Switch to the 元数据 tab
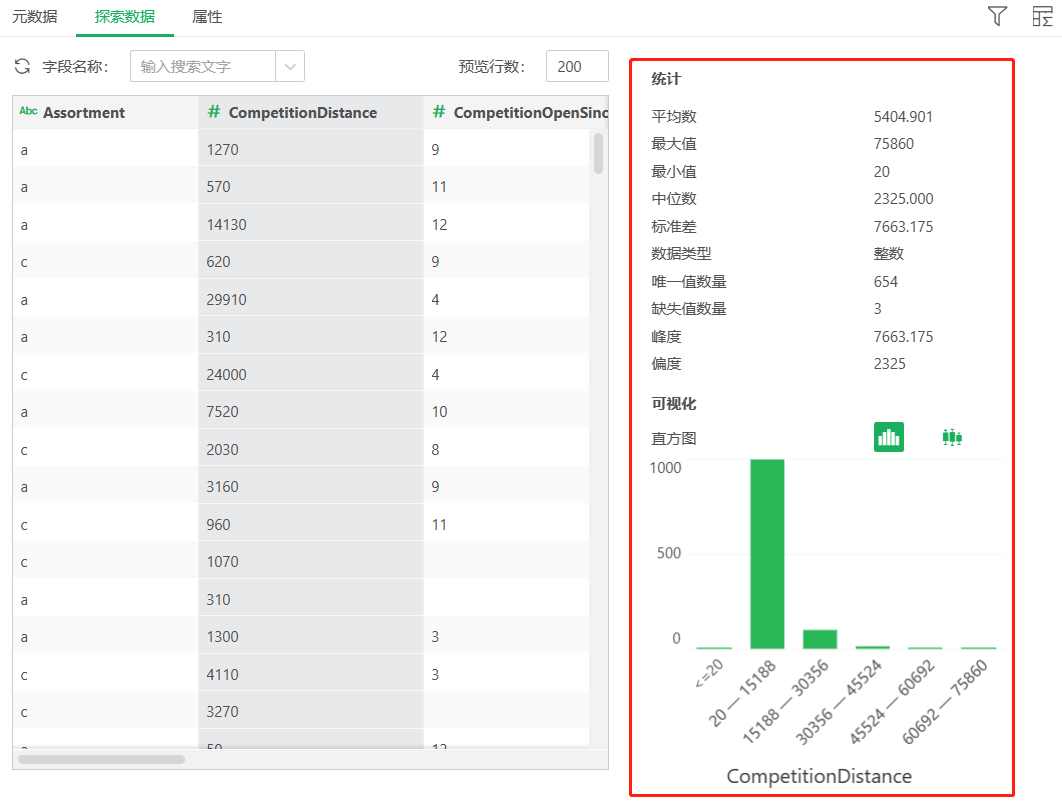Screen dimensions: 1062x807 point(33,16)
